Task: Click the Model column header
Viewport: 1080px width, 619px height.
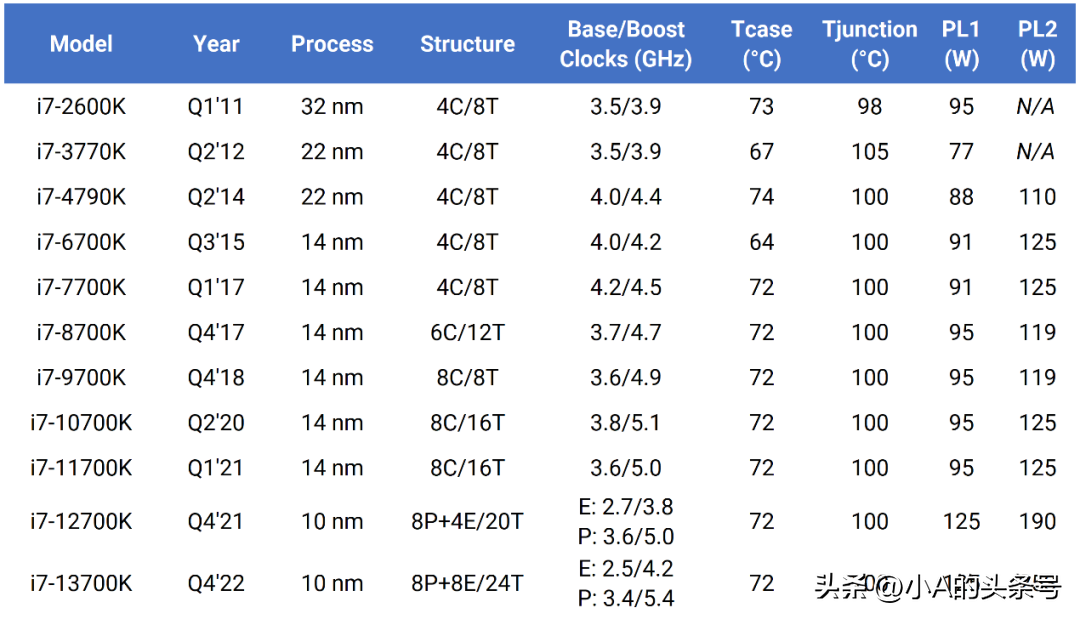Action: tap(81, 44)
